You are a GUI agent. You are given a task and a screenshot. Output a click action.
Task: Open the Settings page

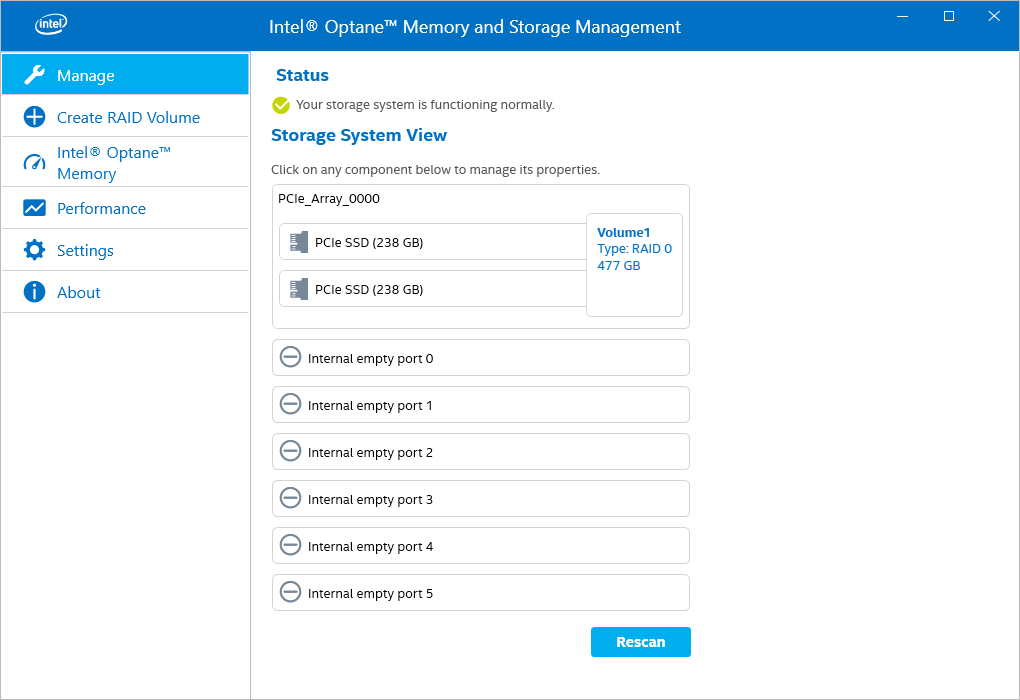(126, 250)
